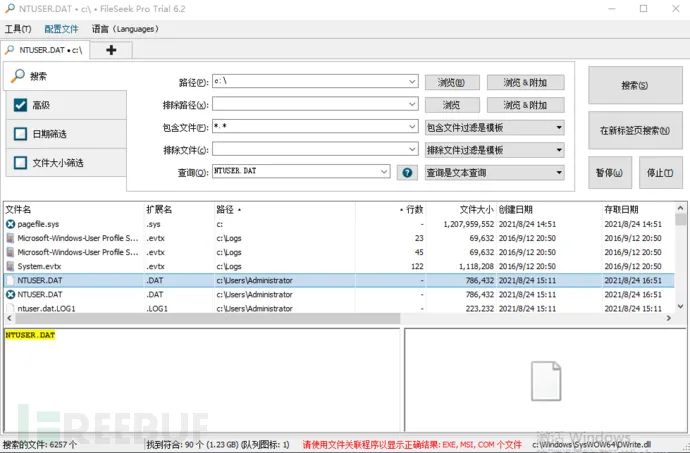690x453 pixels.
Task: Click file icon of the 23-line evtx row
Action: (11, 238)
